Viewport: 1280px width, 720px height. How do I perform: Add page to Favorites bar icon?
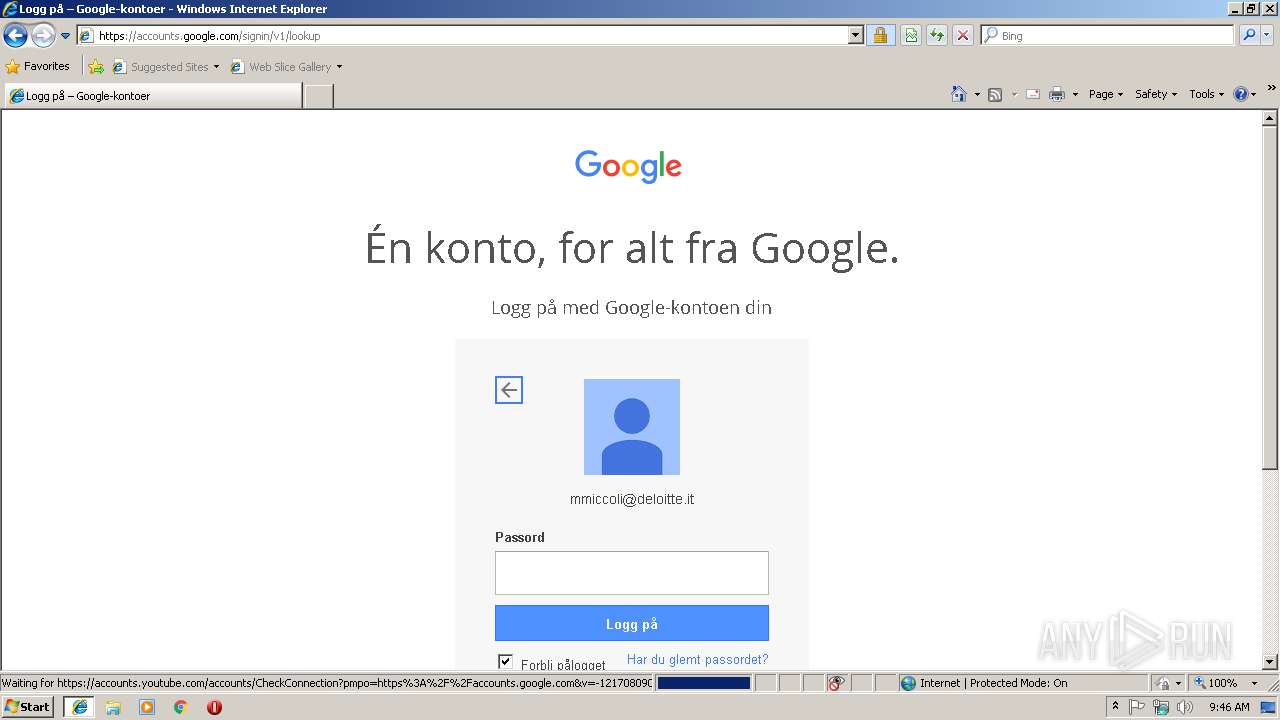pyautogui.click(x=96, y=67)
